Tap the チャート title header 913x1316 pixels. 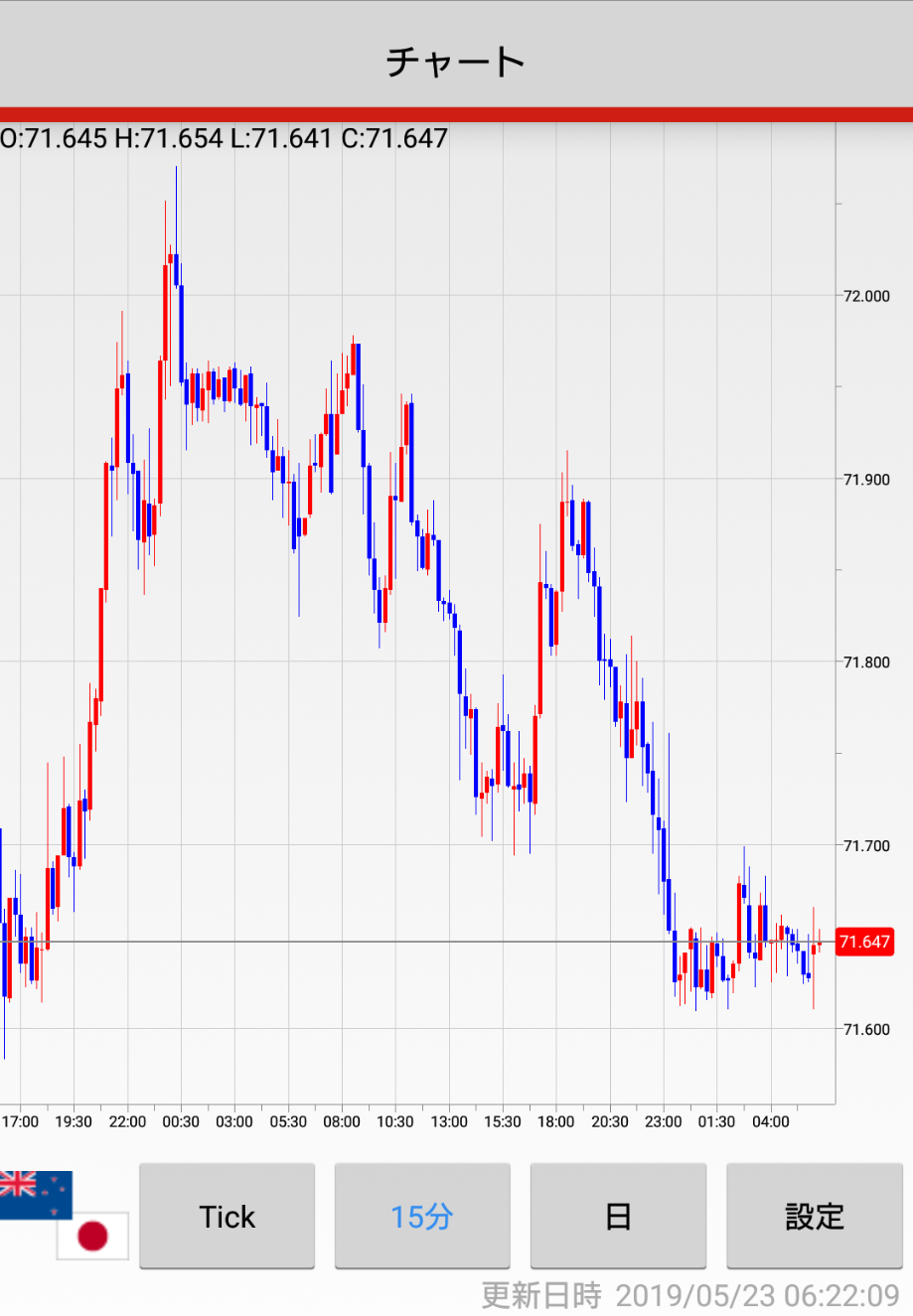tap(456, 62)
